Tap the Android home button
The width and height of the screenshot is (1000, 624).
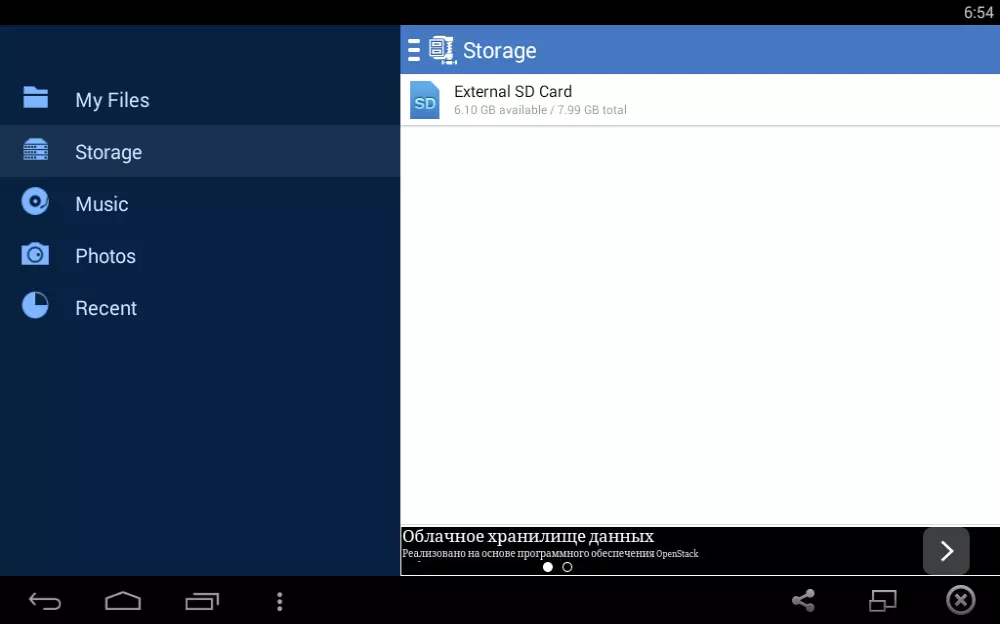[123, 601]
